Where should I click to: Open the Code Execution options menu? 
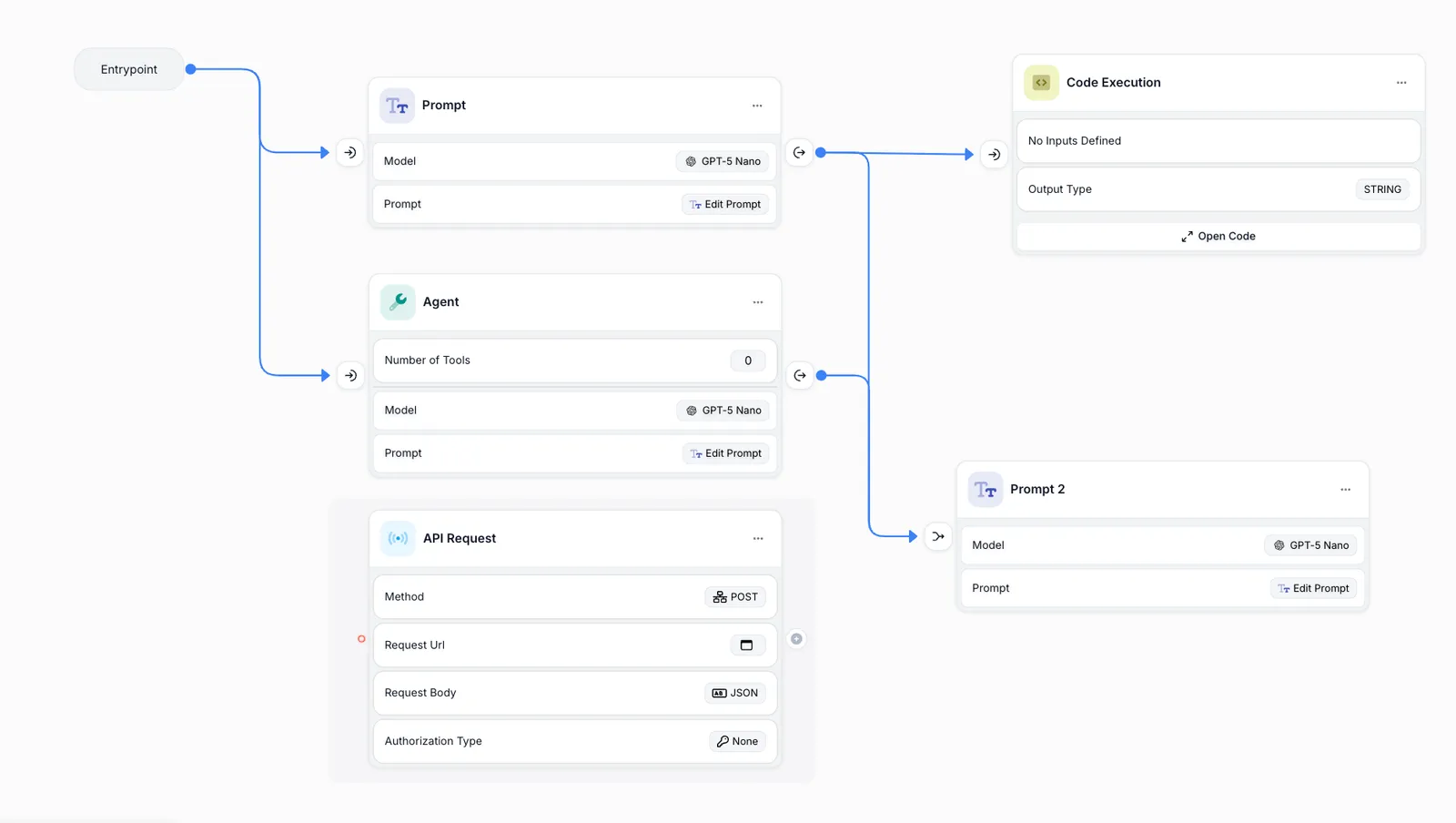click(1401, 83)
